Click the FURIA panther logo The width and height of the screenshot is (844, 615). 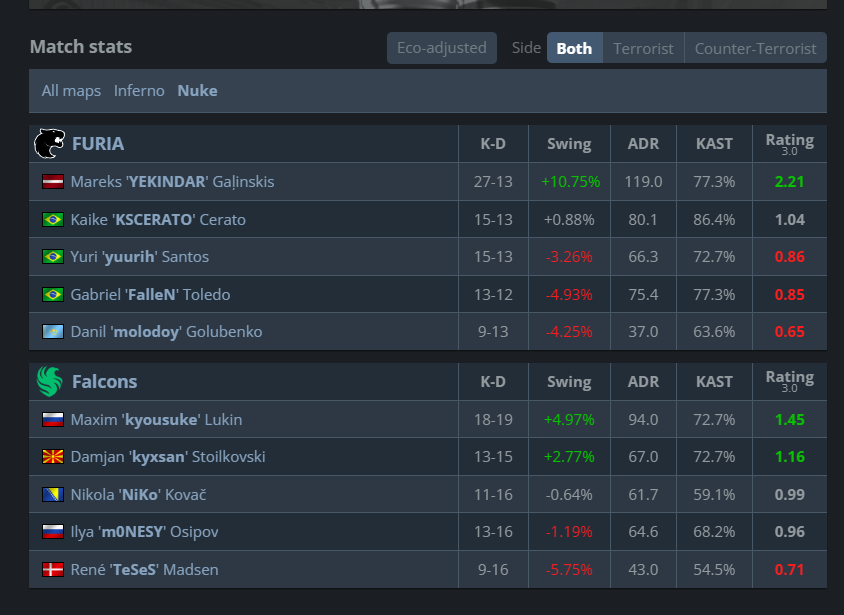pos(50,143)
